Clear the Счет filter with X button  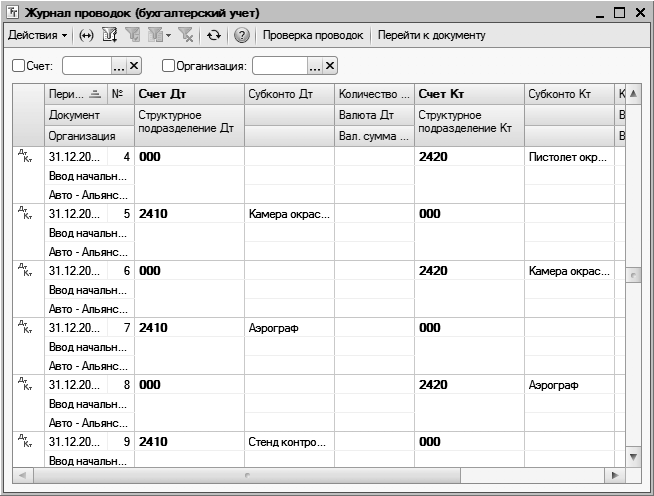point(135,66)
